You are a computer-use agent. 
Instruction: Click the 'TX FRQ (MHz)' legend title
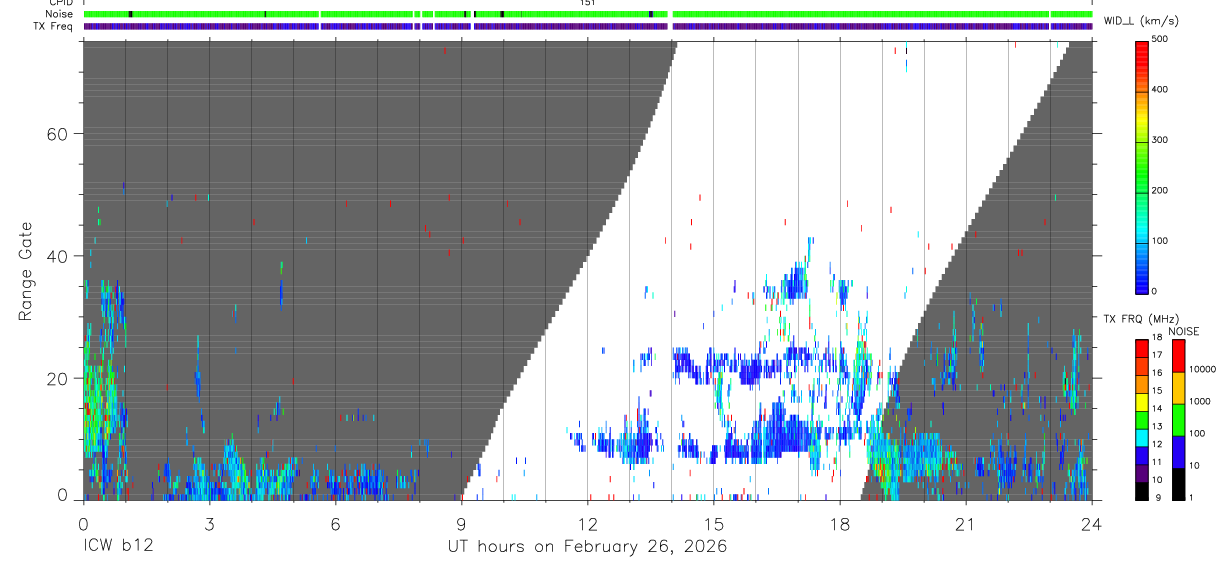(x=1139, y=318)
